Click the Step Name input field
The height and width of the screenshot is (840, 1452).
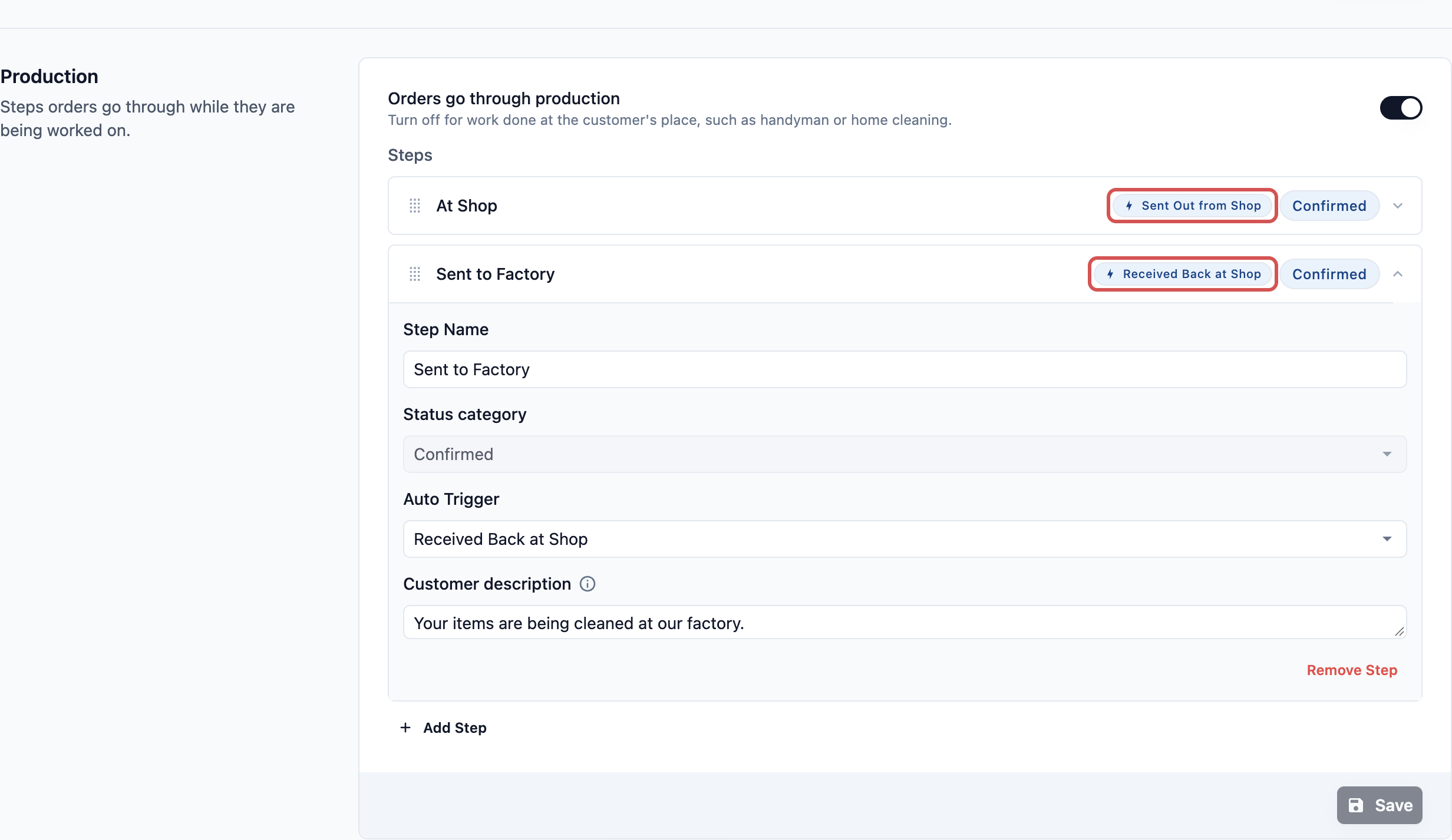pyautogui.click(x=905, y=369)
